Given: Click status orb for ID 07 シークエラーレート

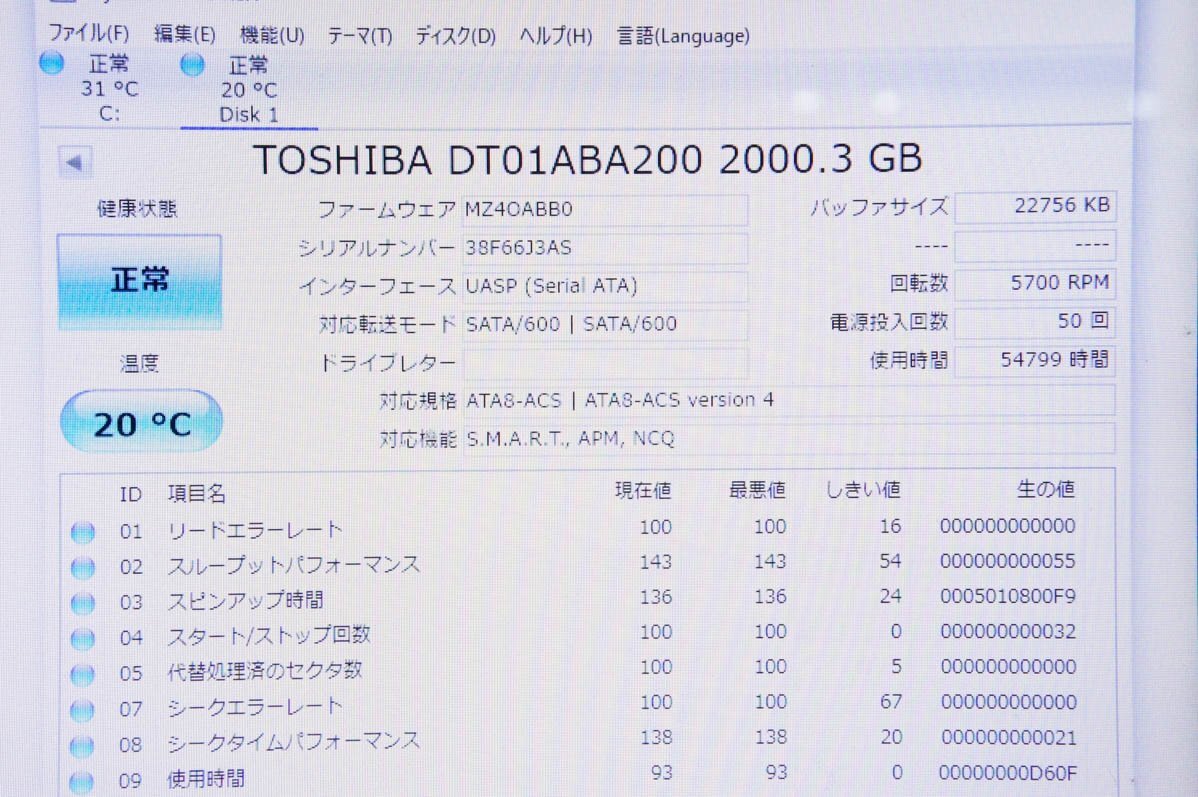Looking at the screenshot, I should point(82,710).
